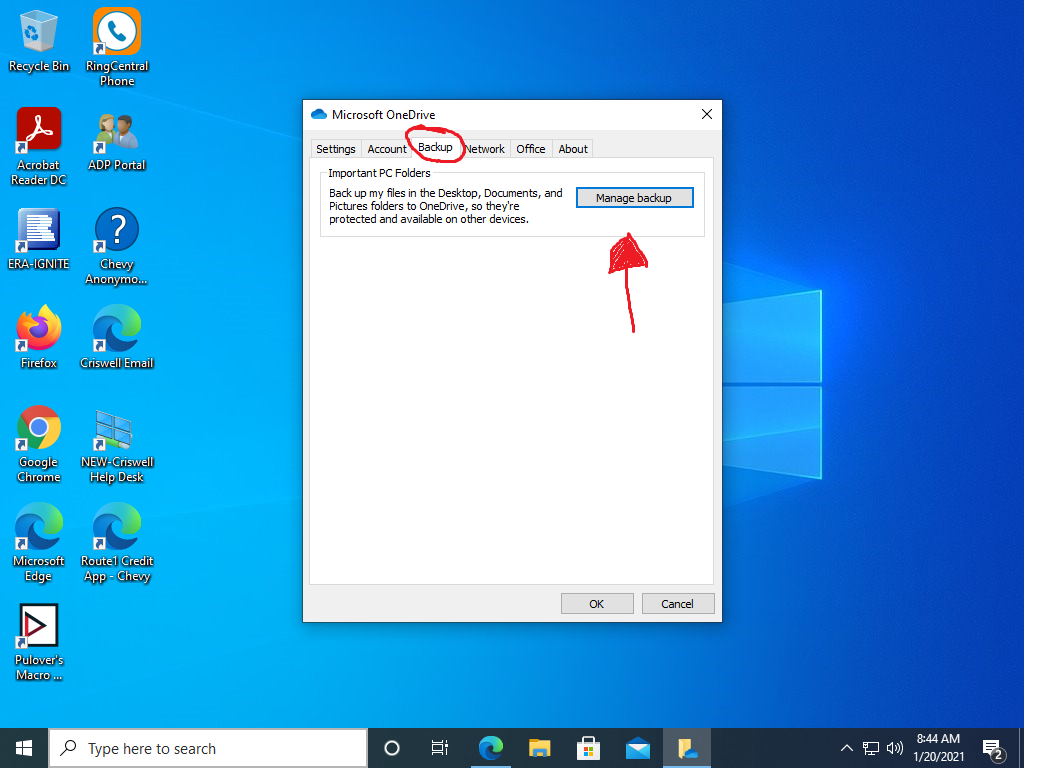Open the Windows Start menu
The width and height of the screenshot is (1041, 768).
point(24,749)
